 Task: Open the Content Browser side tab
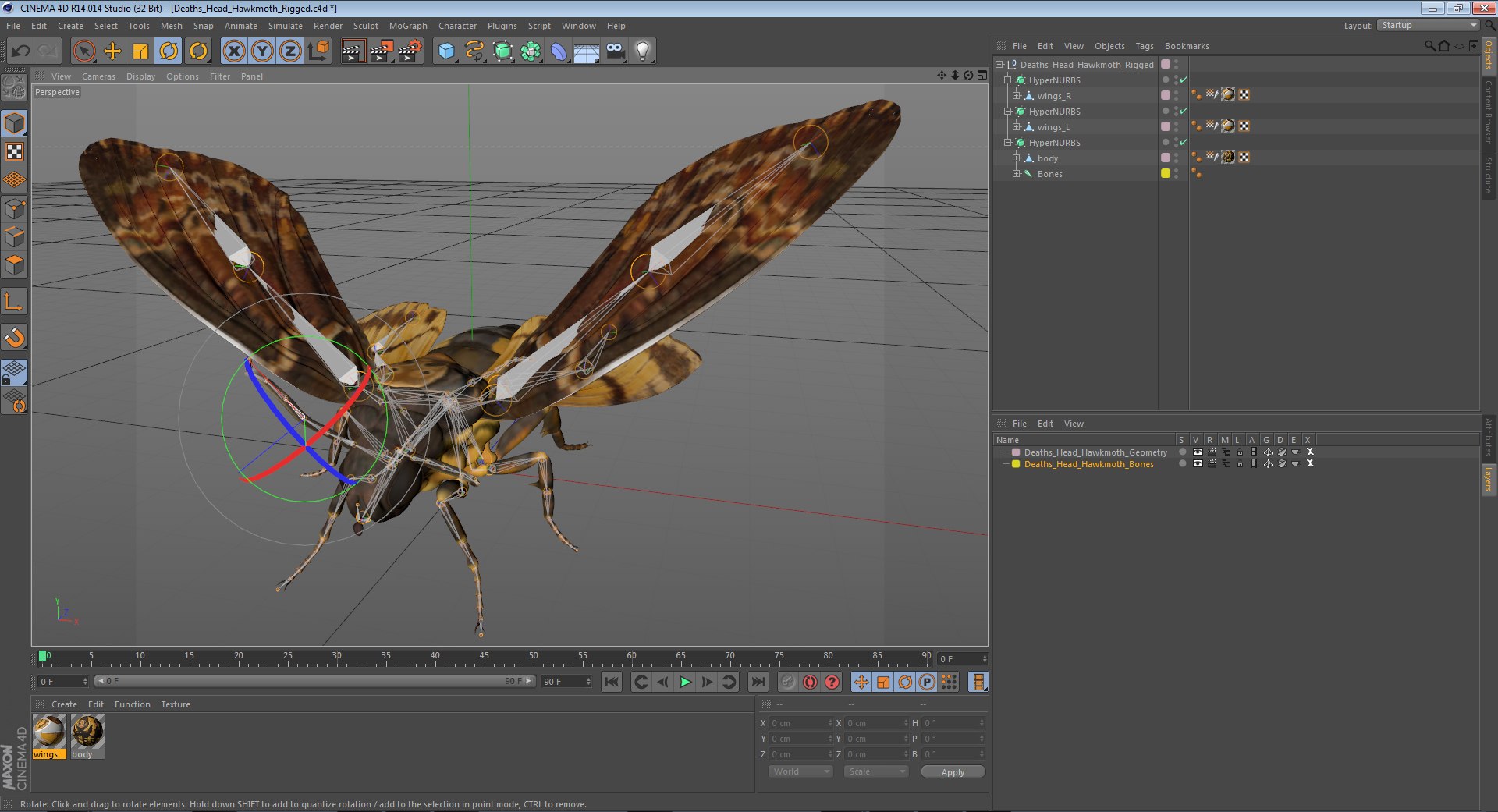pos(1489,112)
